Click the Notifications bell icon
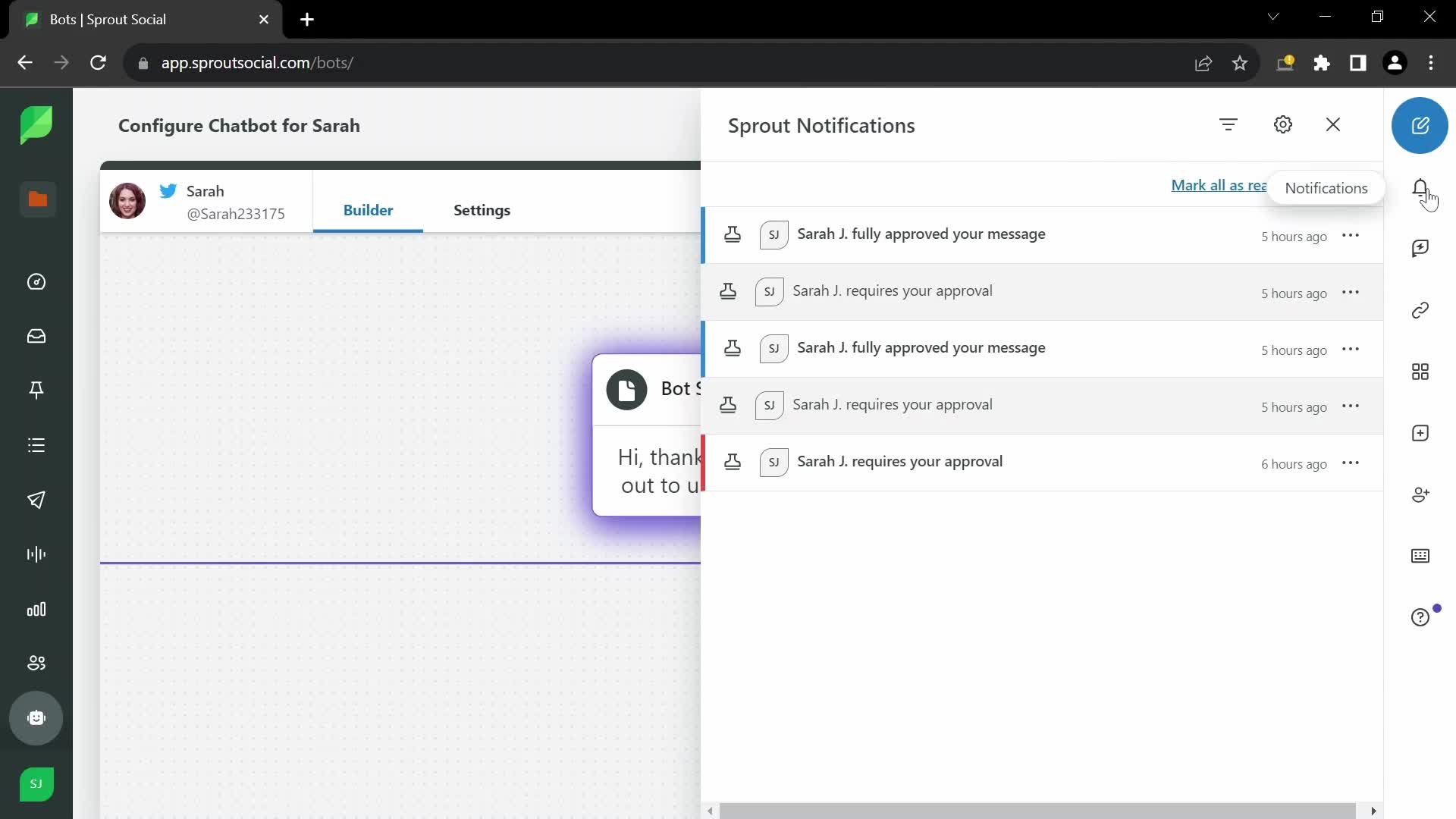 point(1420,187)
